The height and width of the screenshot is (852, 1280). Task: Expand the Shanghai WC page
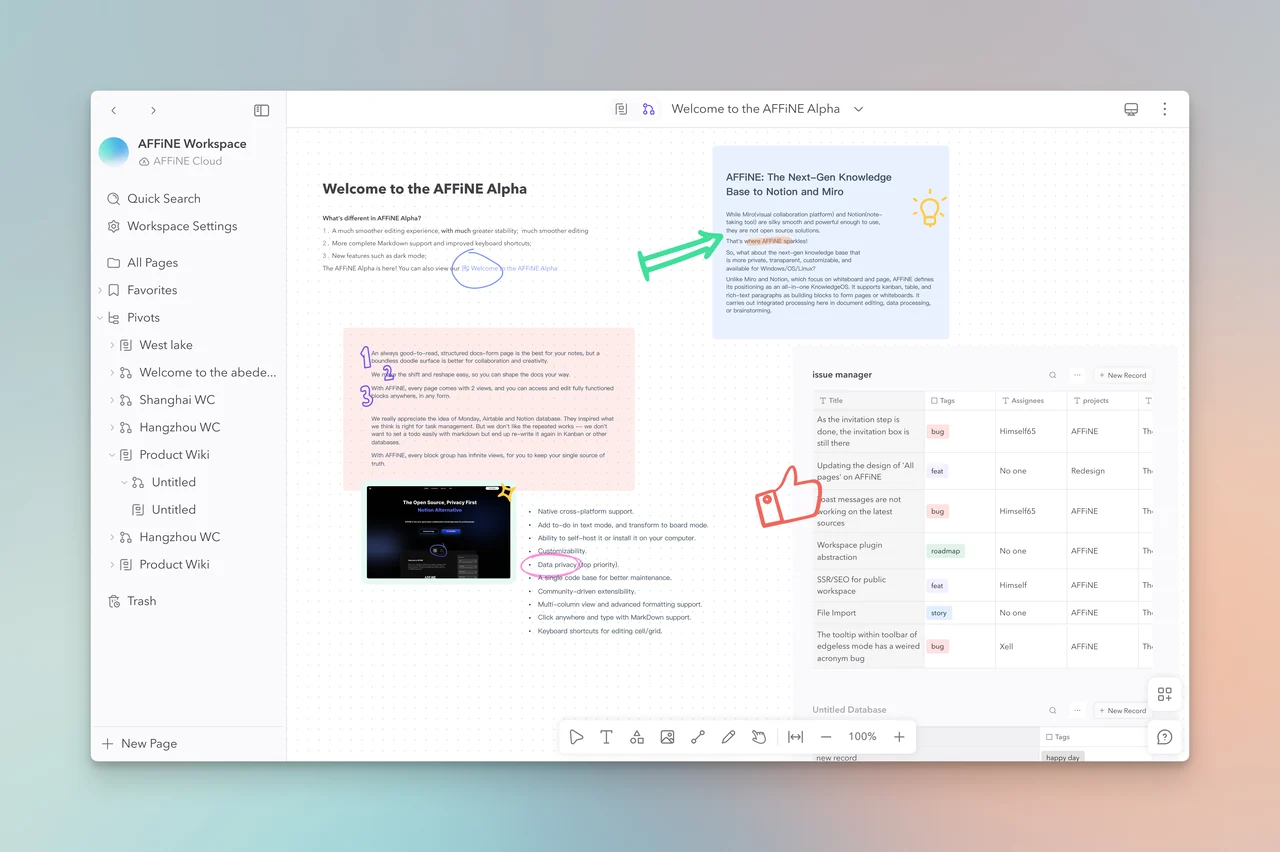112,400
